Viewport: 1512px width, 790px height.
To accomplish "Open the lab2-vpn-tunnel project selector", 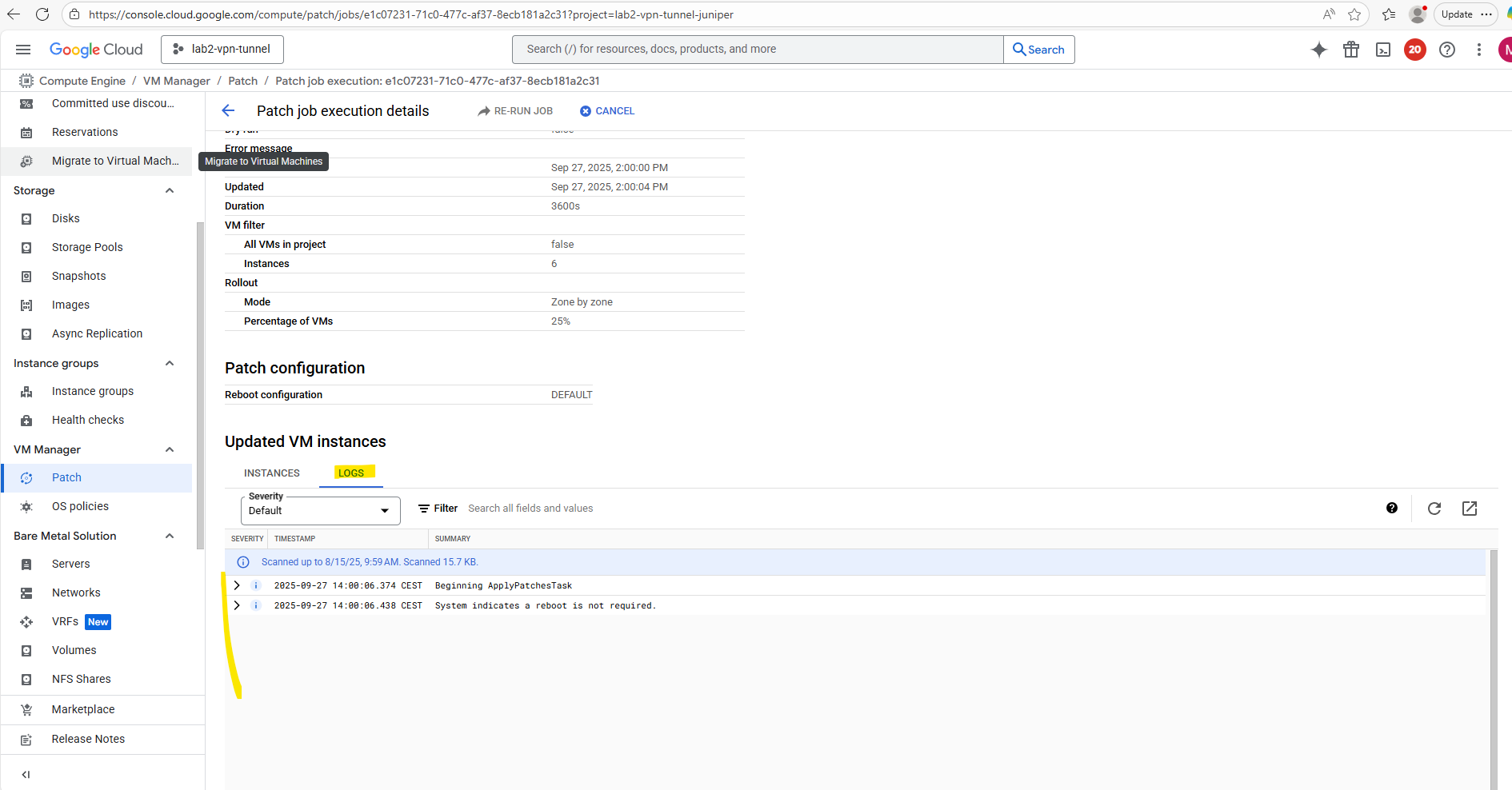I will pos(222,50).
